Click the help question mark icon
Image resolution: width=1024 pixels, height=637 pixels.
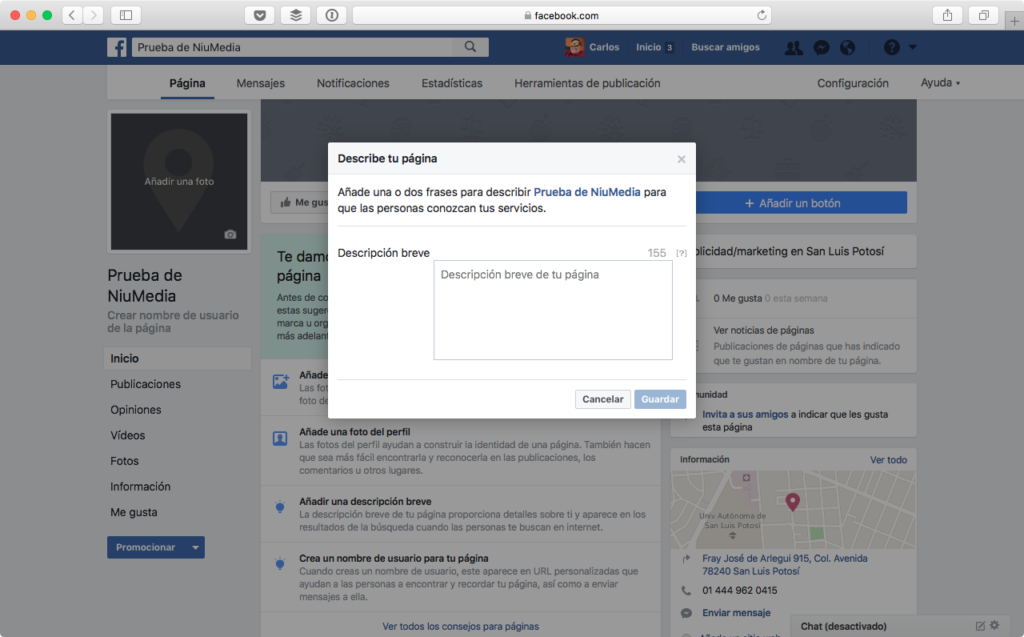(891, 47)
